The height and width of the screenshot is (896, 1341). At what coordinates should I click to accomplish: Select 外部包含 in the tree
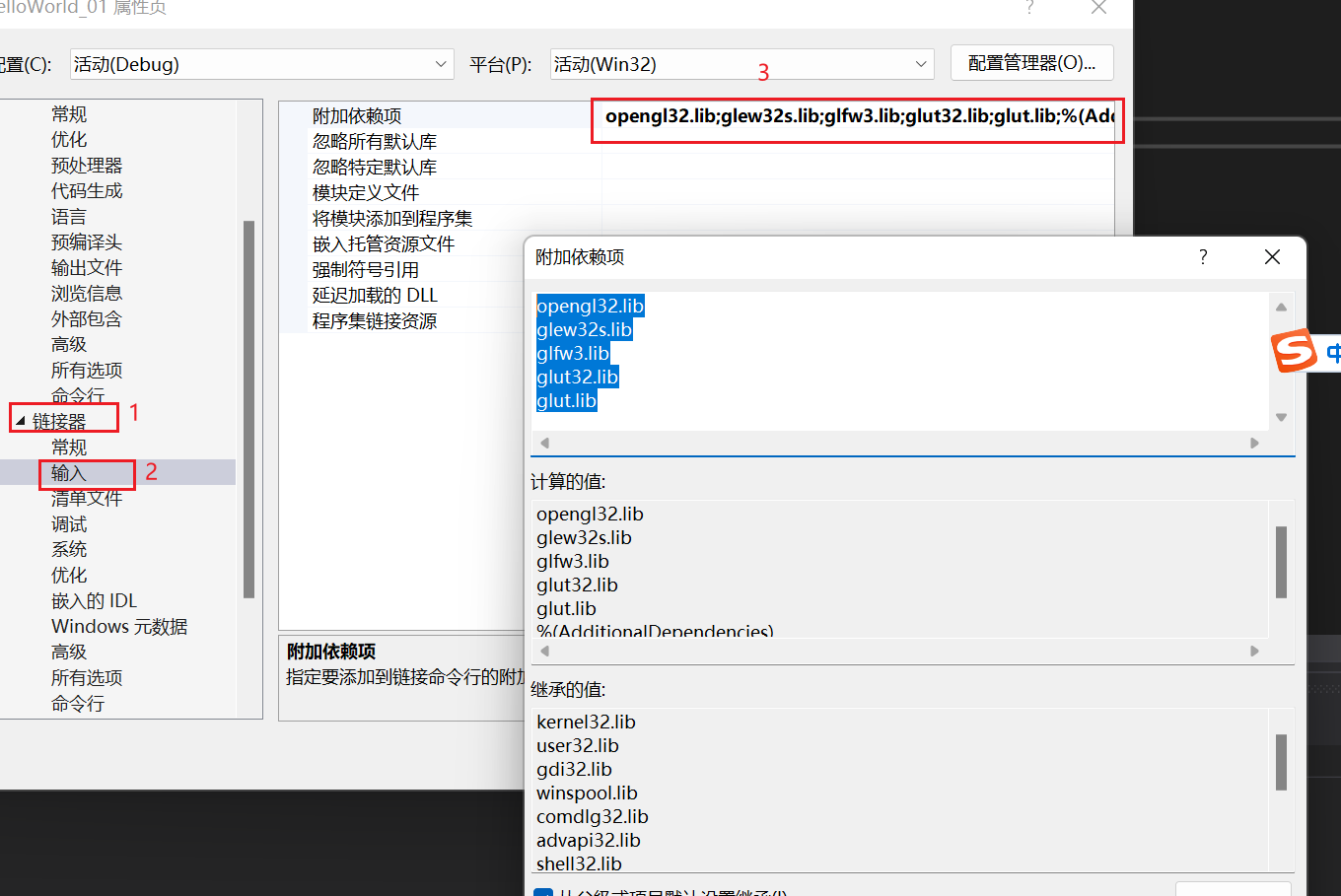(87, 318)
